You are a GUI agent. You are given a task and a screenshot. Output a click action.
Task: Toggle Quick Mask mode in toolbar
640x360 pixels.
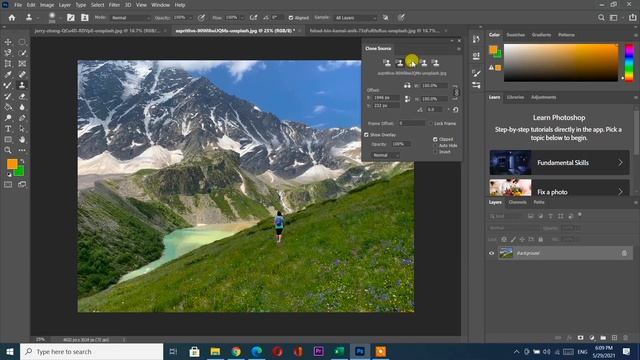(8, 184)
